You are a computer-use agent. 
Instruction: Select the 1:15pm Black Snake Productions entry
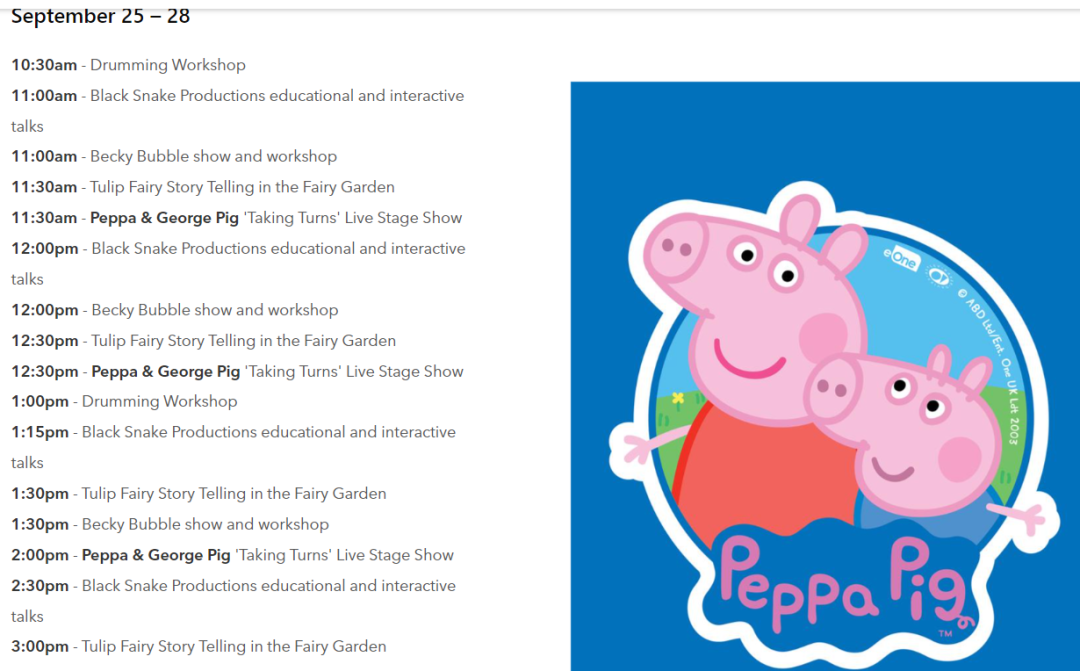233,447
